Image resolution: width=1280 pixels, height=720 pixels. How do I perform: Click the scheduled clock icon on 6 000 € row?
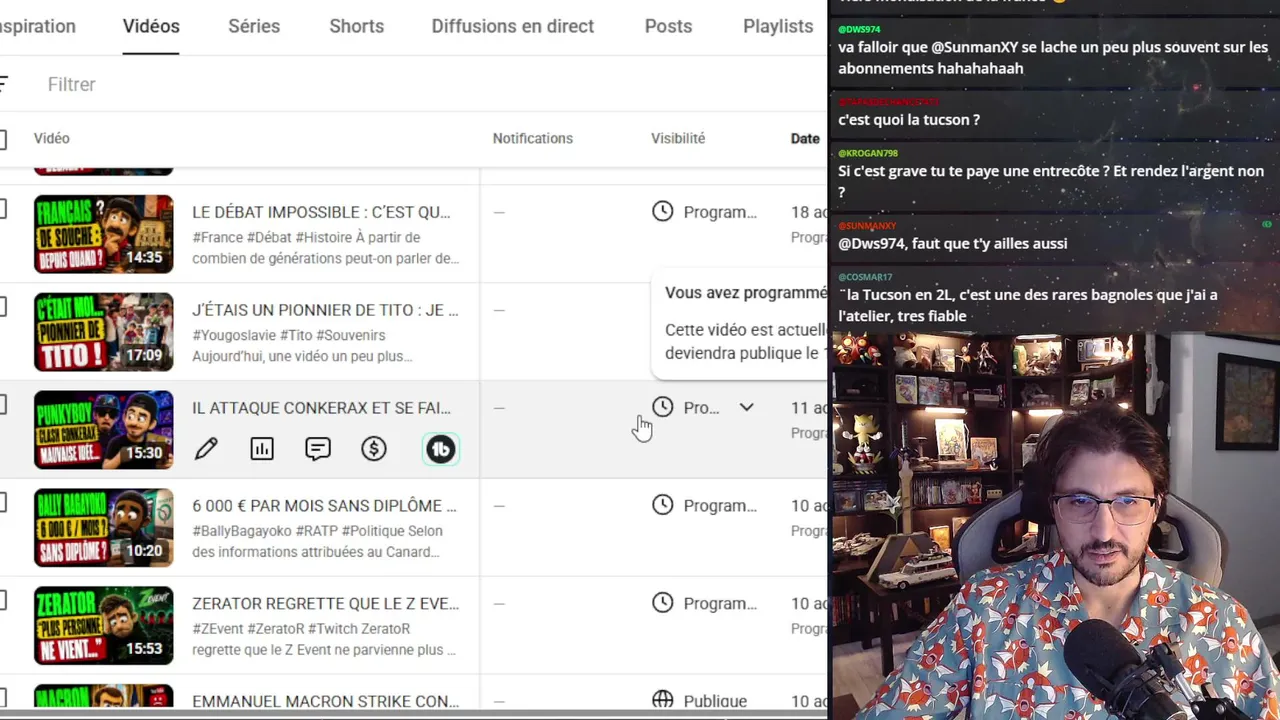pos(663,505)
